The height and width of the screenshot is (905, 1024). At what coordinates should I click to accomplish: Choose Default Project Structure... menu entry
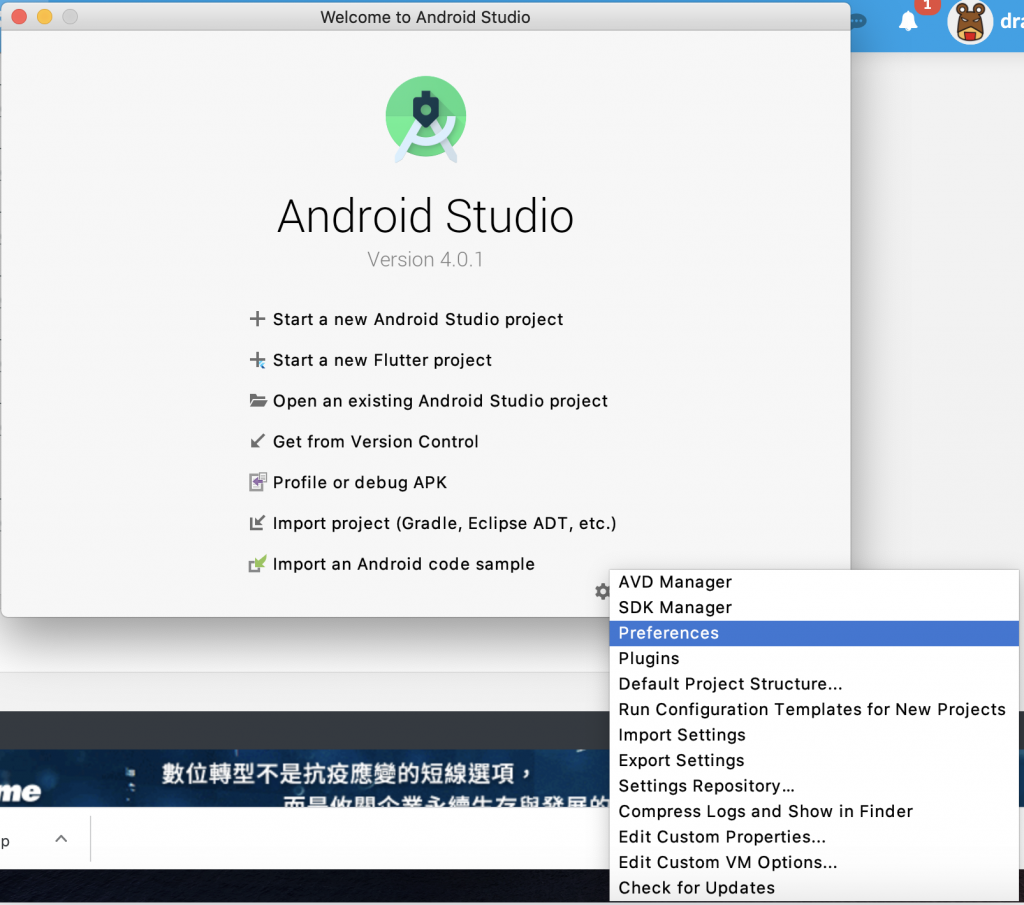point(814,684)
